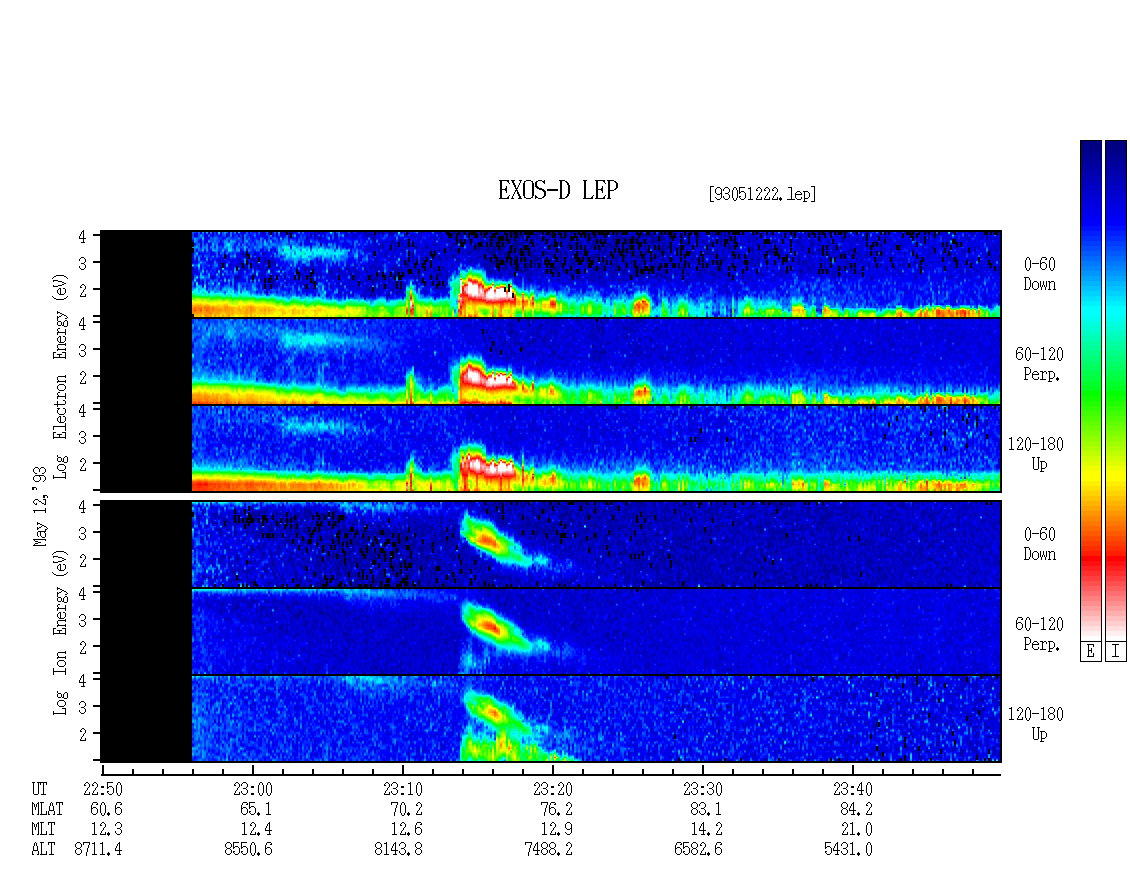Click the MLAT row label

(48, 809)
